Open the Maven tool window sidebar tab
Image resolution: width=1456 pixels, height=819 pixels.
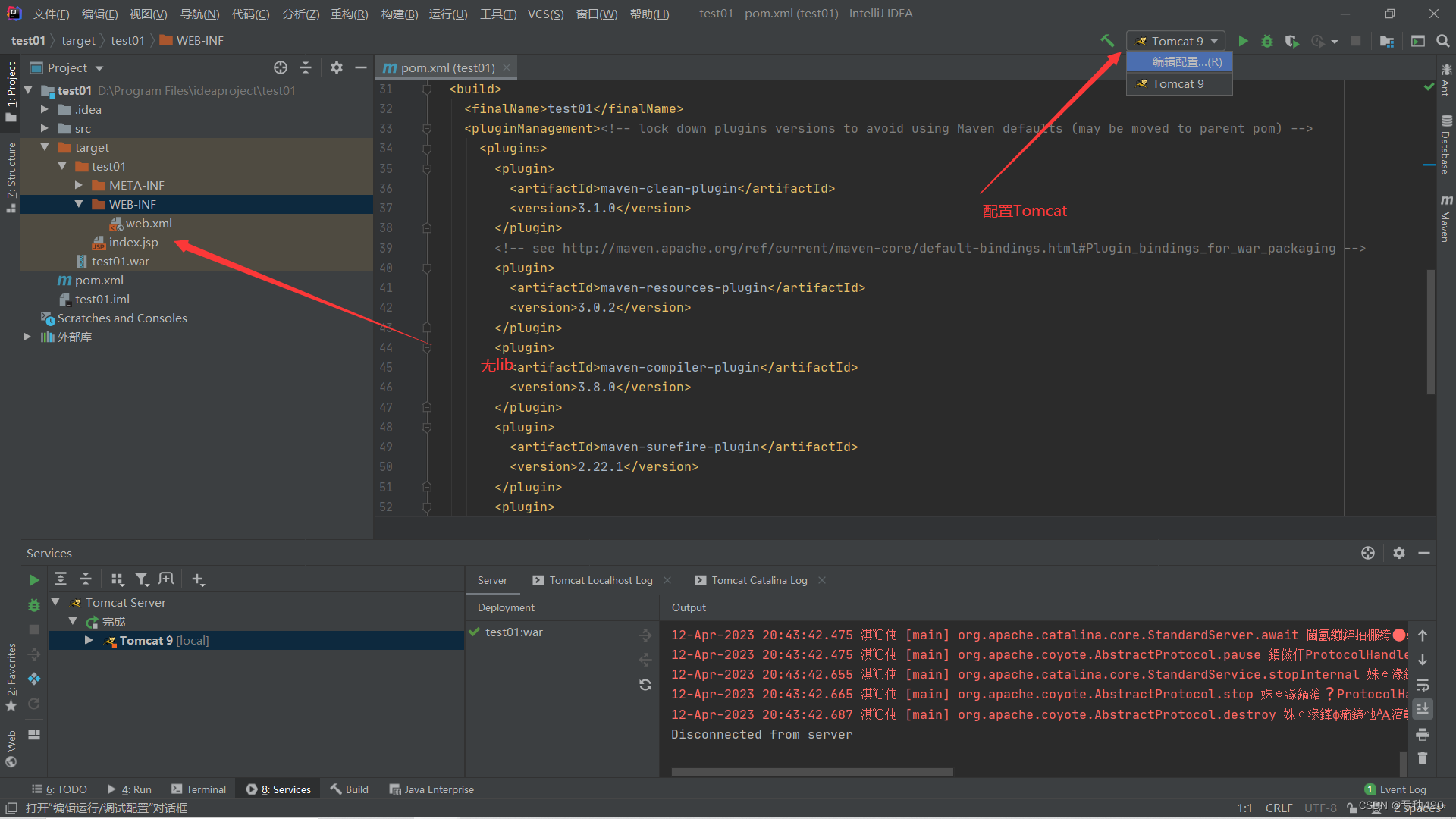1446,220
